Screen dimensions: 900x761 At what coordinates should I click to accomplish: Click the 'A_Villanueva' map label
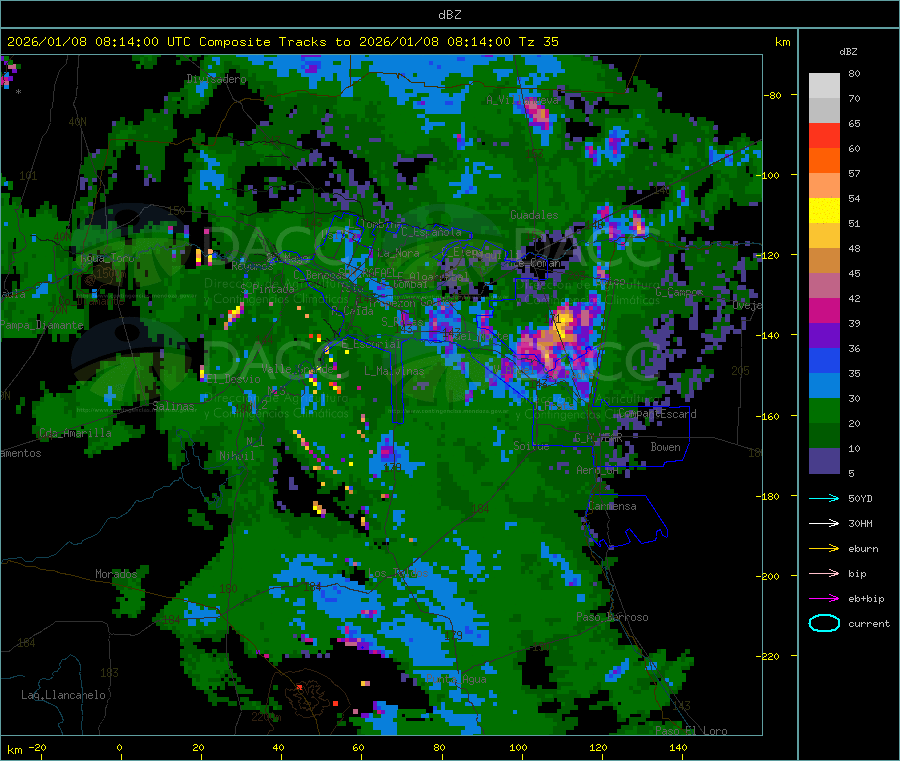coord(522,100)
